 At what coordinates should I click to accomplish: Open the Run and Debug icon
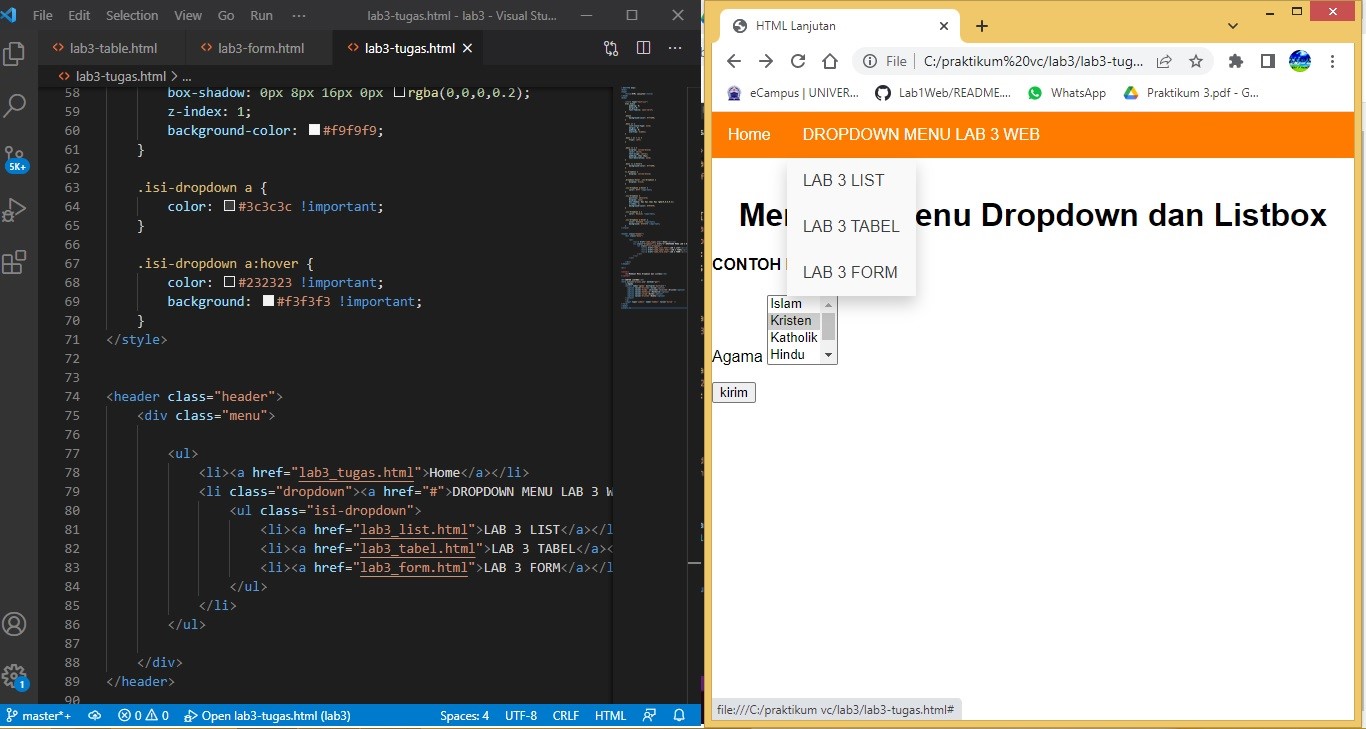[15, 210]
